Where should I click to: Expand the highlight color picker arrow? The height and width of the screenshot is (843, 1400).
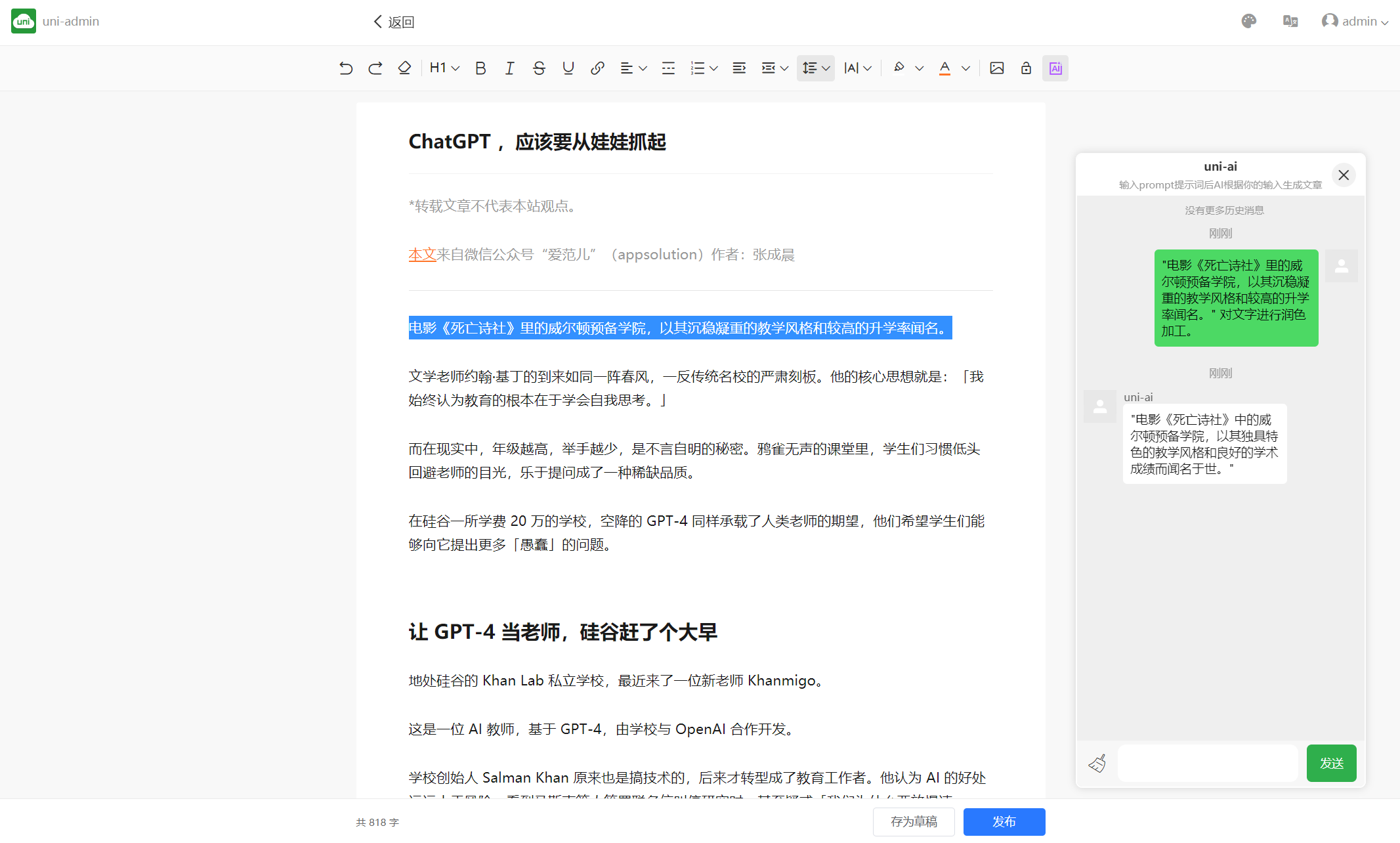[920, 68]
